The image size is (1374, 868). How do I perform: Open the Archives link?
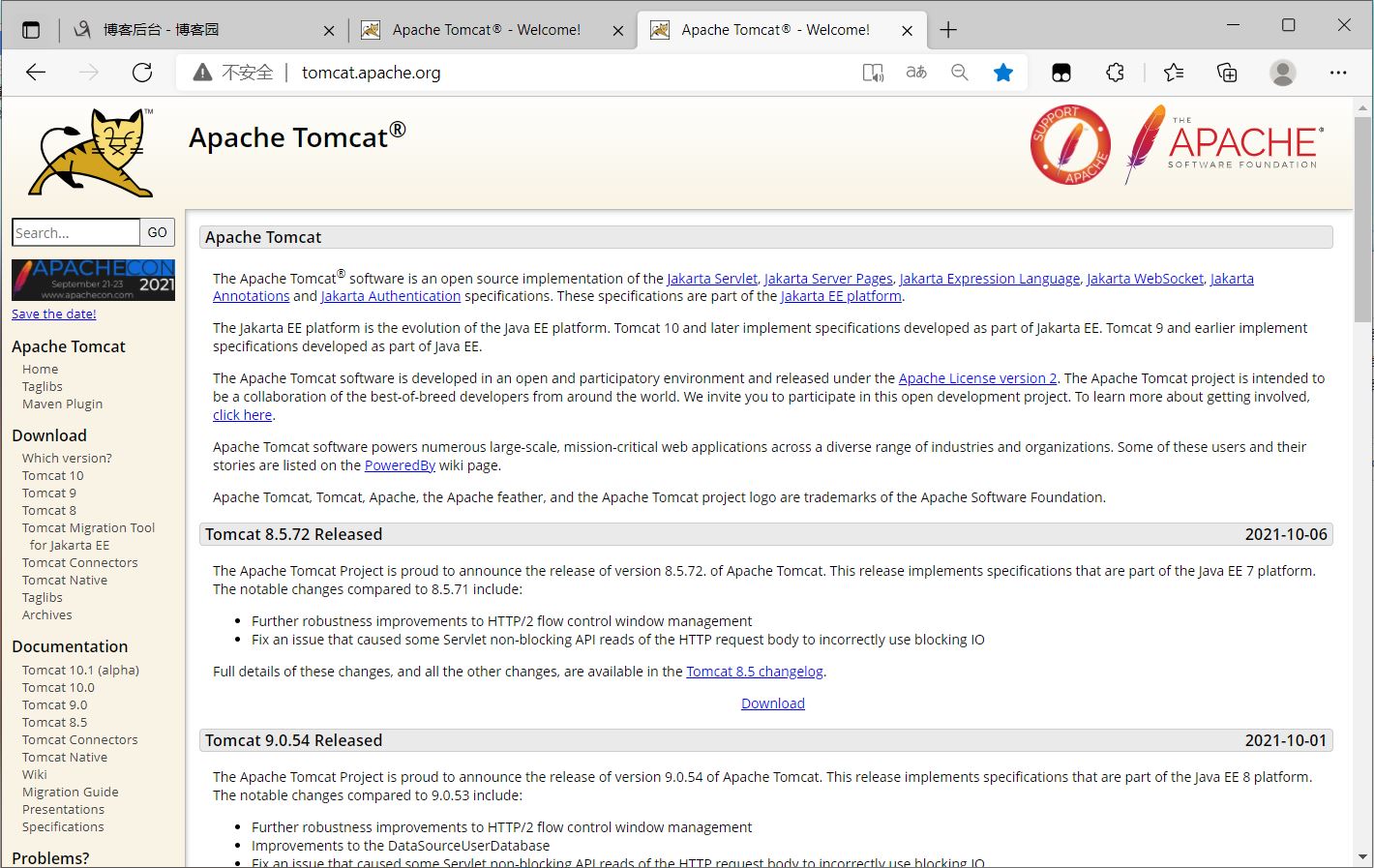tap(47, 614)
